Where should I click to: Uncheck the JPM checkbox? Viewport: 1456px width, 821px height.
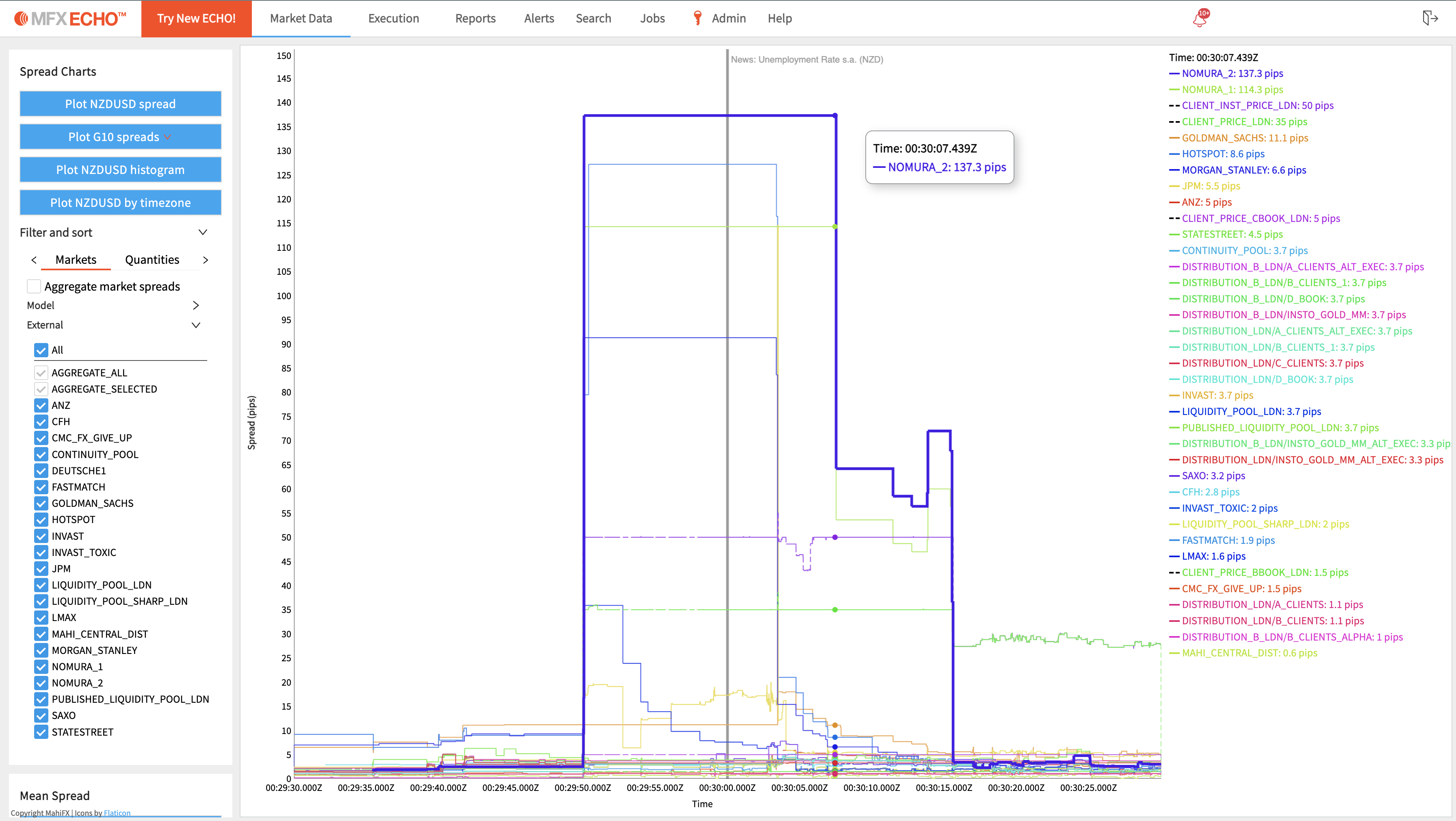41,569
